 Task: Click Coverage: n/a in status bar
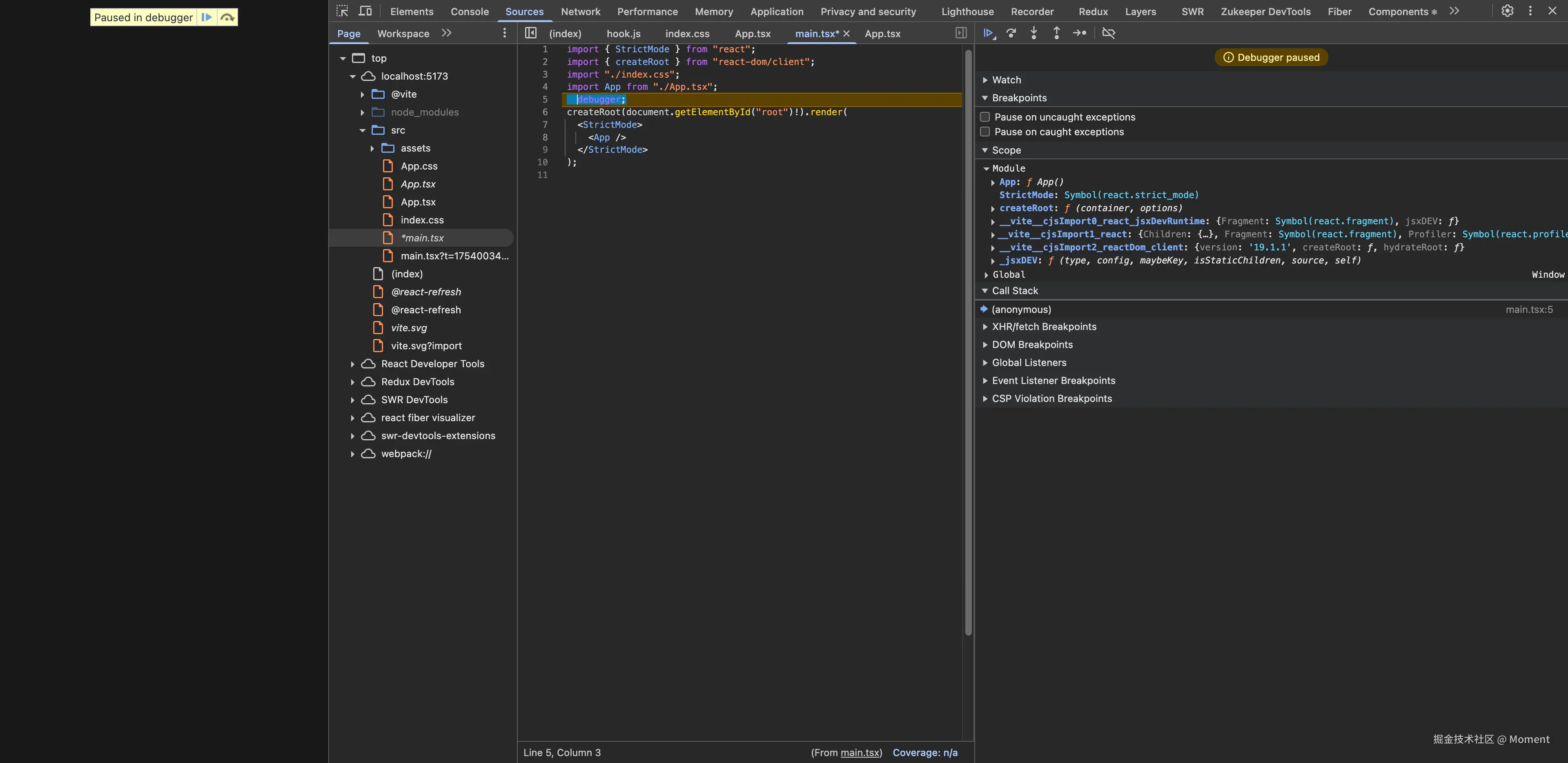click(924, 753)
